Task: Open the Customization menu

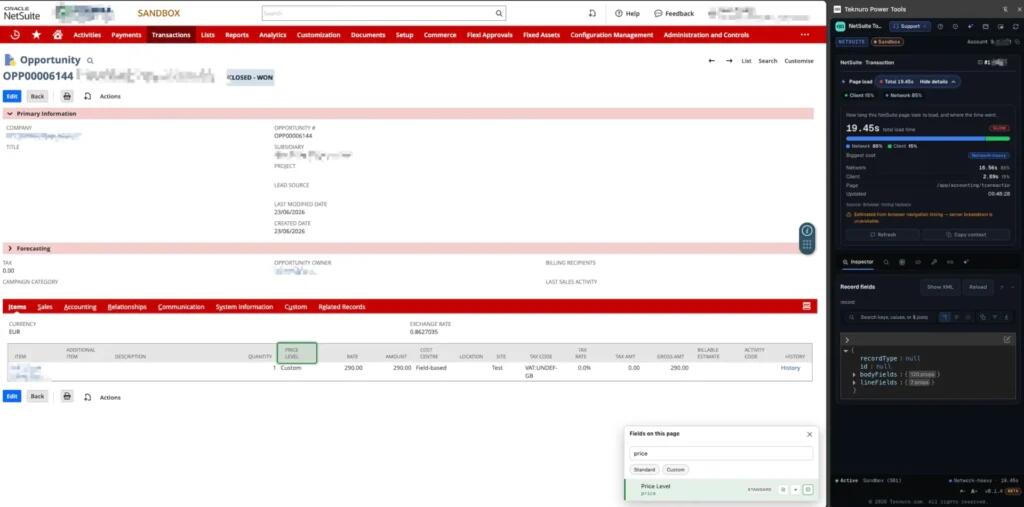Action: click(319, 35)
